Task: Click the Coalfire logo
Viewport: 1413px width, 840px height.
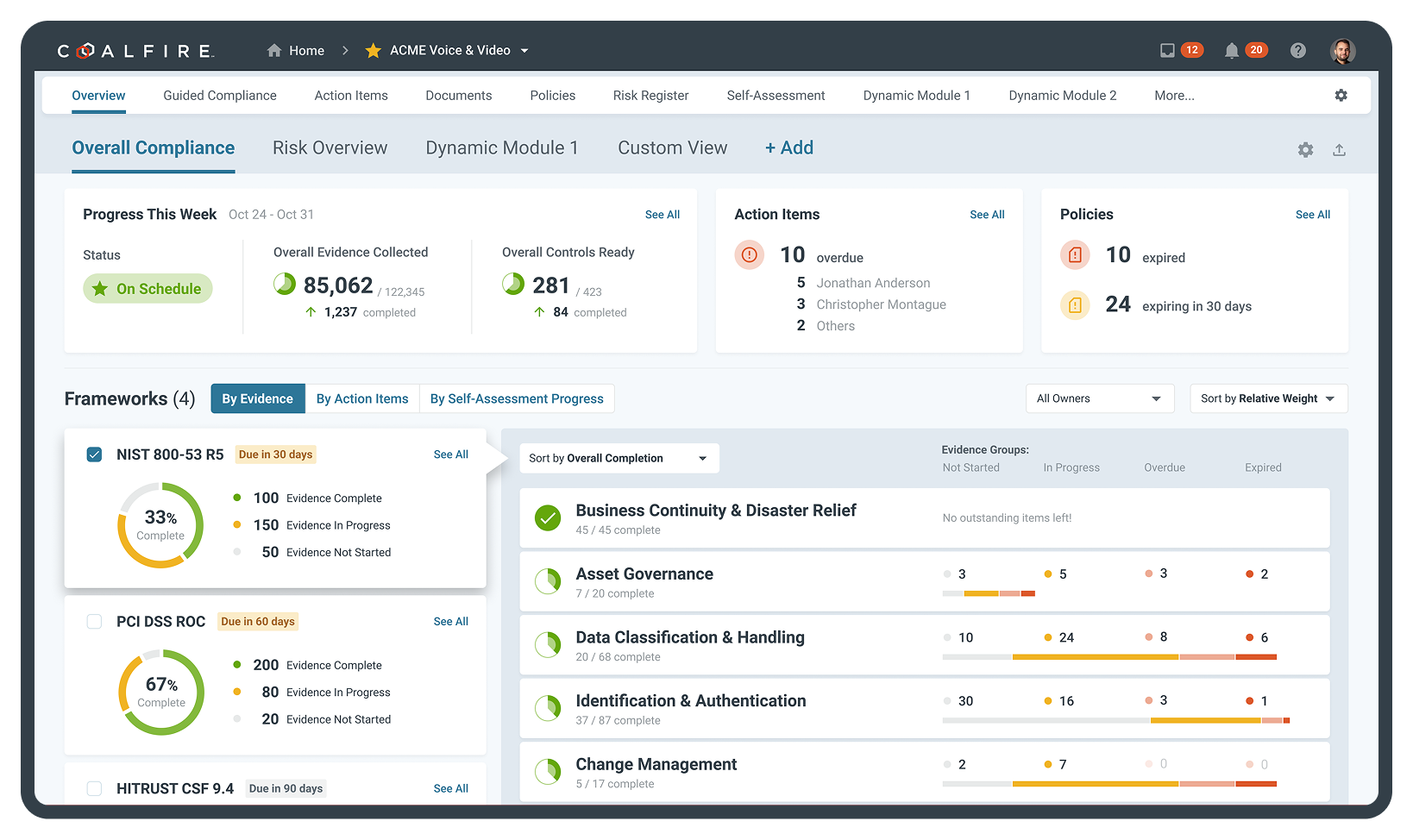Action: (x=135, y=51)
